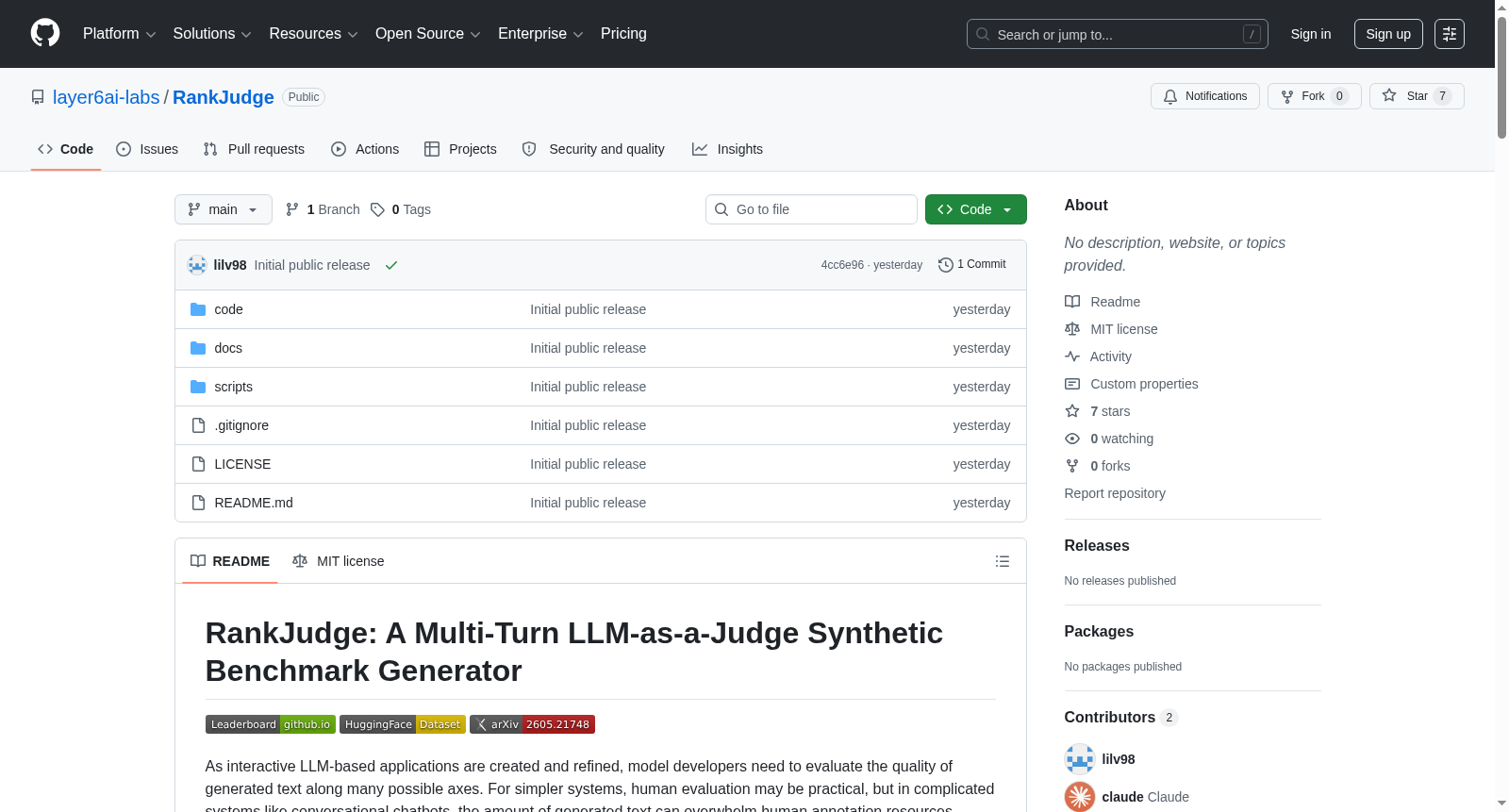Click the bell Notifications button
The height and width of the screenshot is (812, 1509).
1204,96
